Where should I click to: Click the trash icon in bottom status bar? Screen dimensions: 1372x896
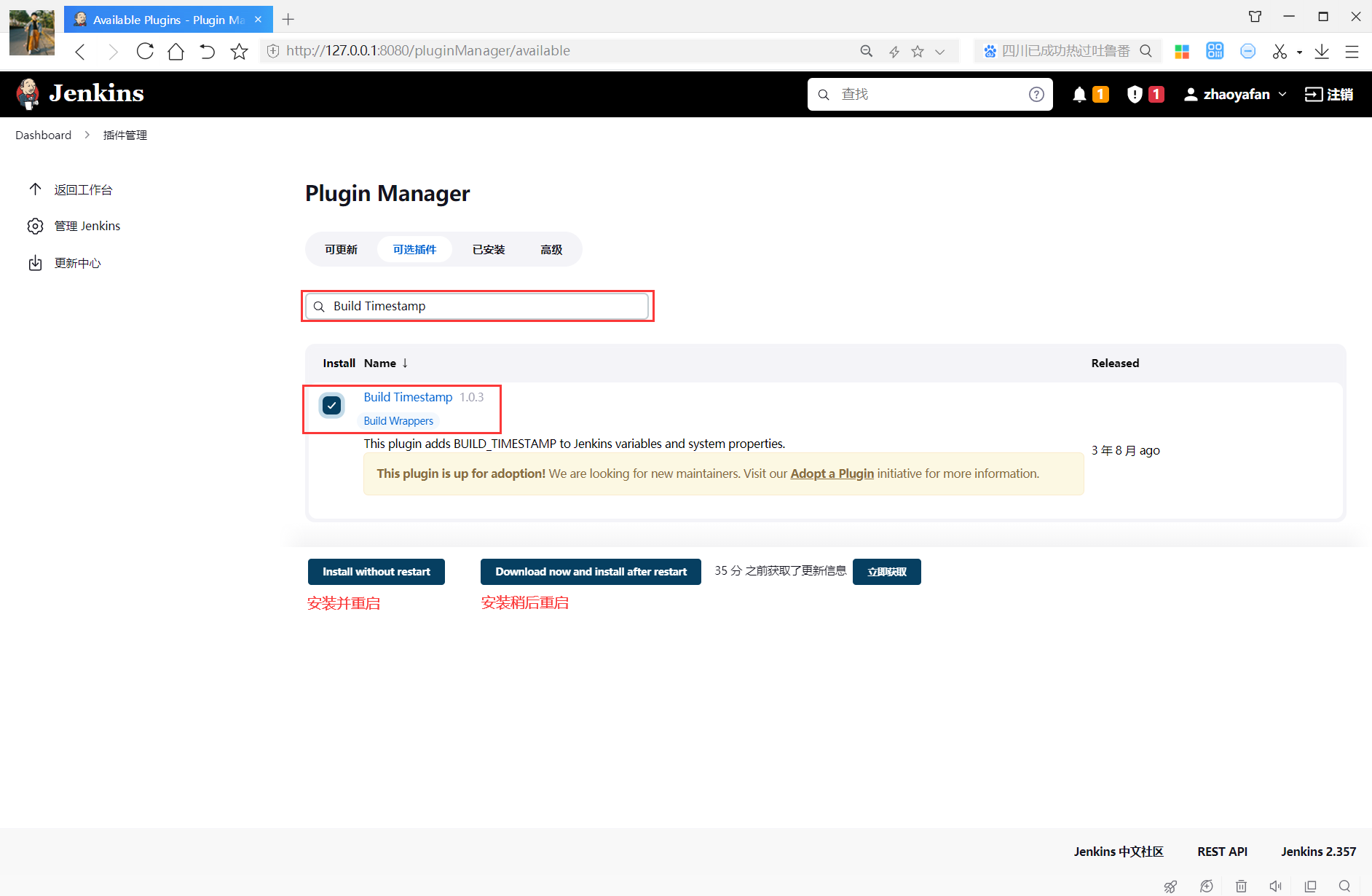[1241, 886]
